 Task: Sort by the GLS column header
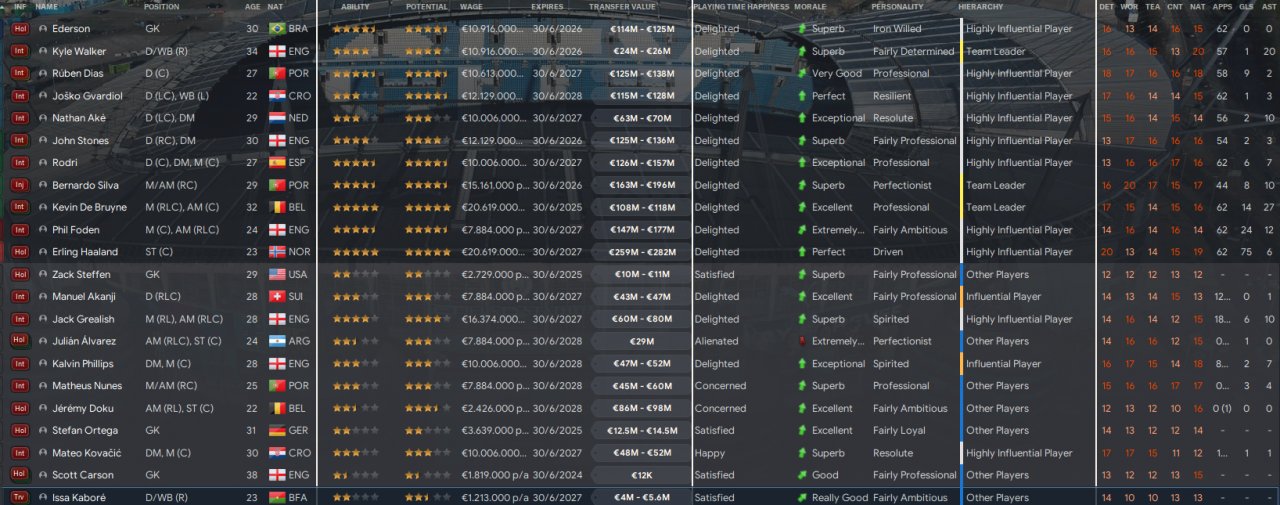pyautogui.click(x=1245, y=7)
